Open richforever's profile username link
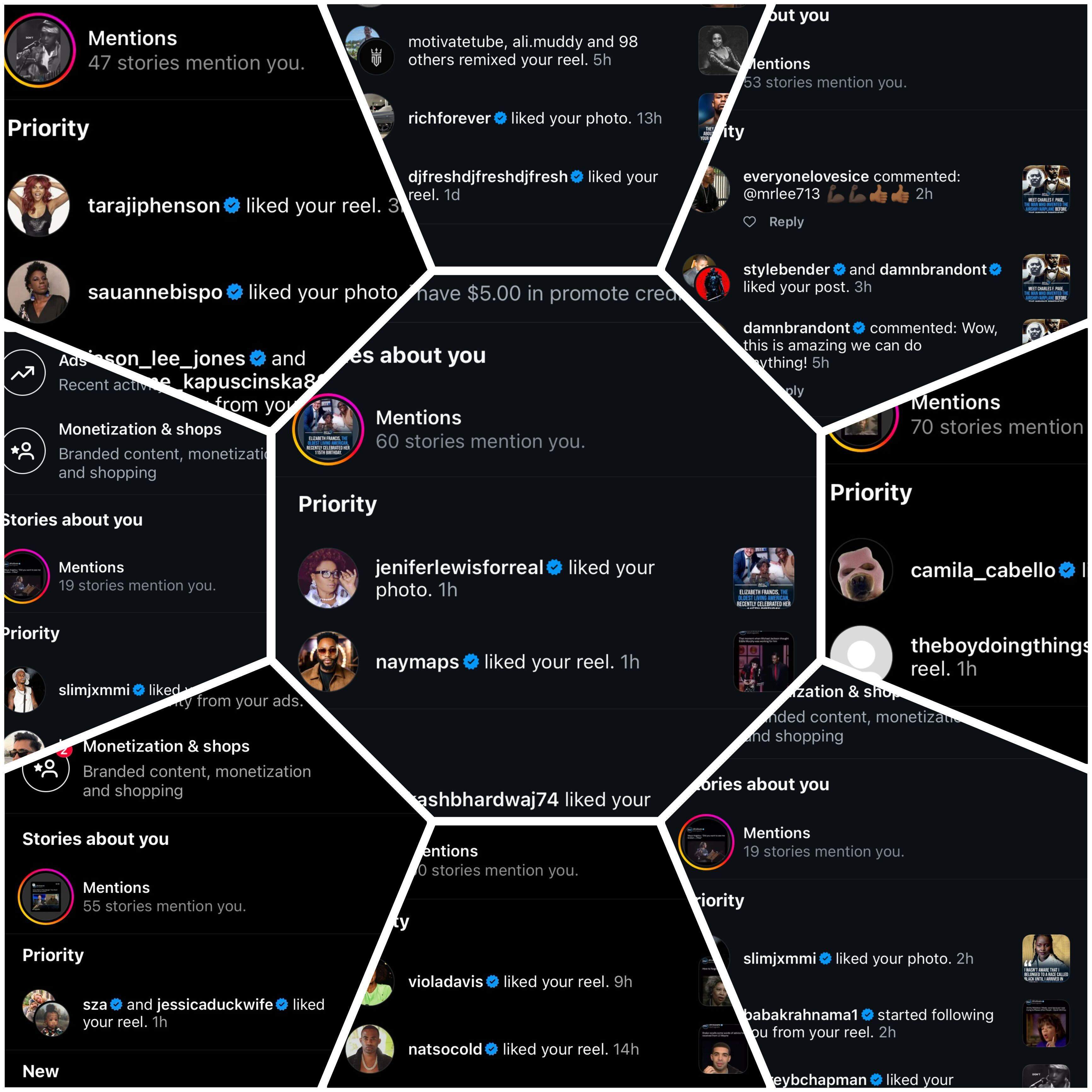This screenshot has height=1092, width=1092. click(449, 118)
